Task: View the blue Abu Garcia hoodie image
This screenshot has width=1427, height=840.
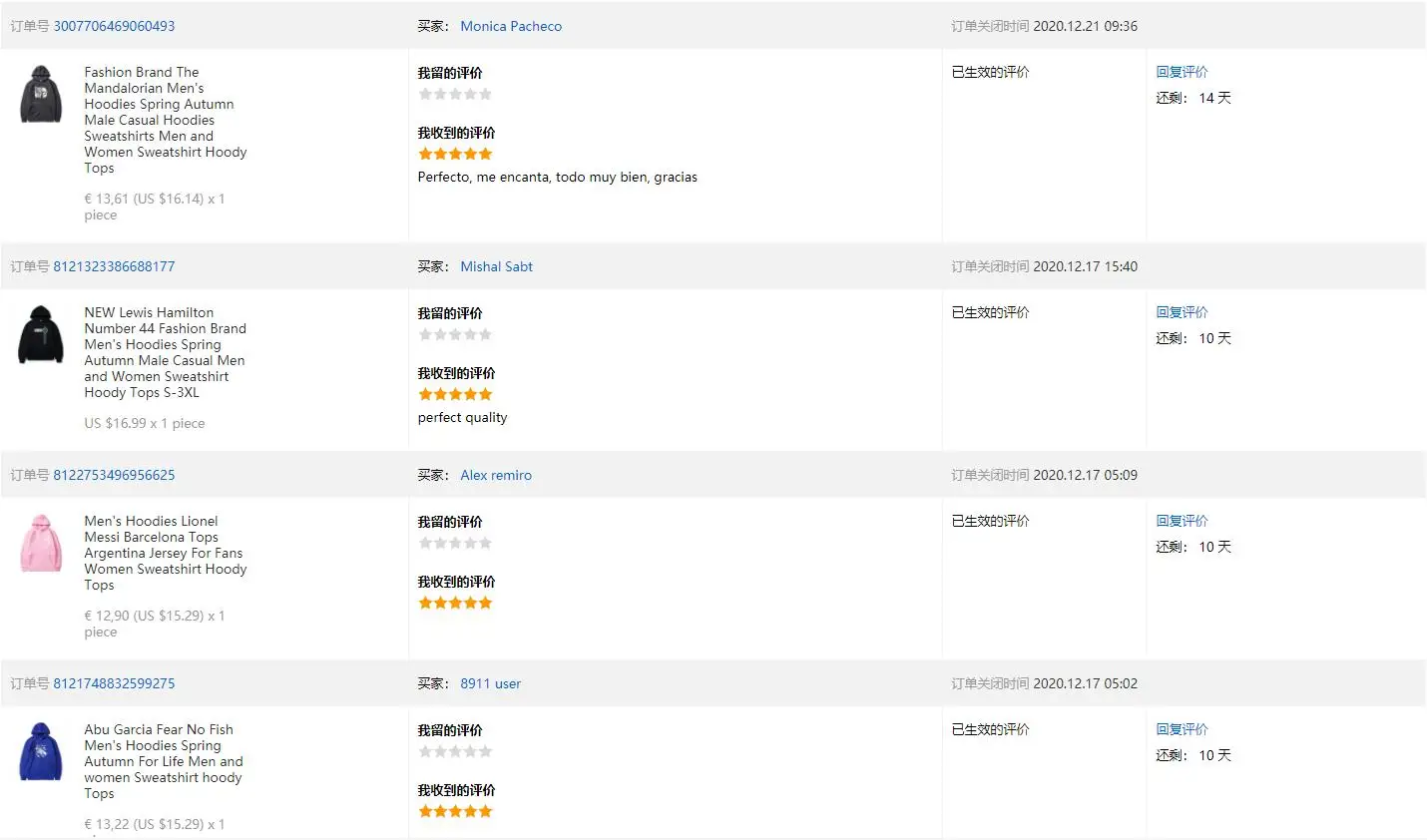Action: [41, 752]
